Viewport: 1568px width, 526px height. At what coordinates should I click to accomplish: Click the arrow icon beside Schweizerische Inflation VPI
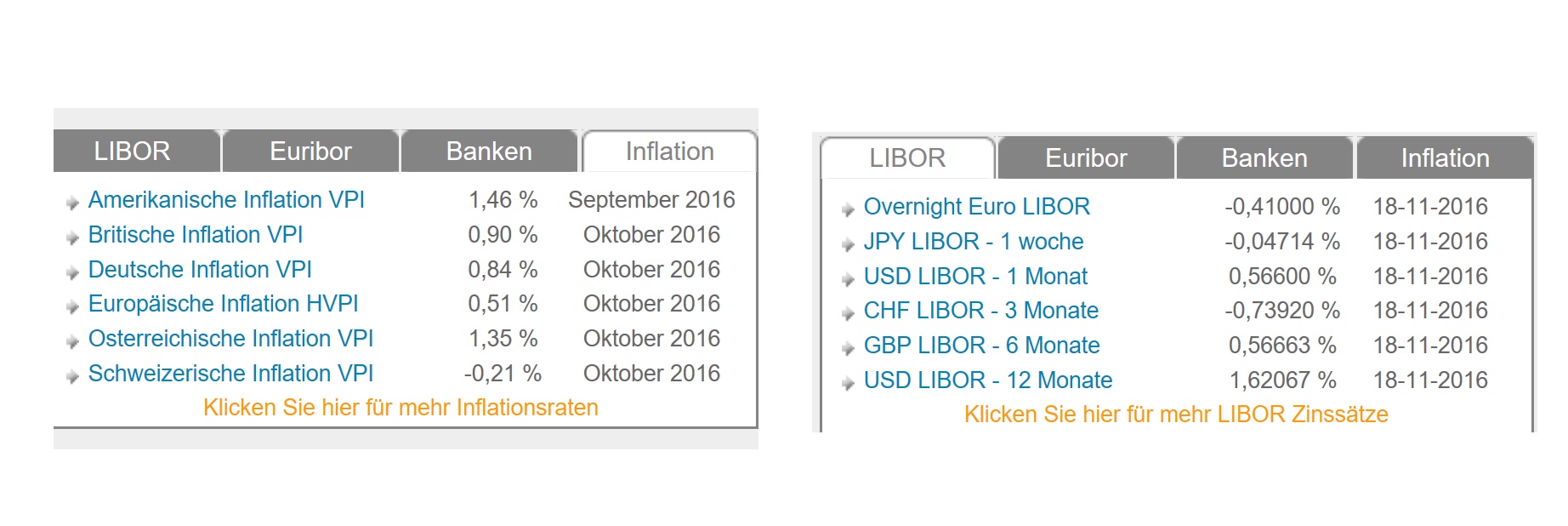click(71, 374)
